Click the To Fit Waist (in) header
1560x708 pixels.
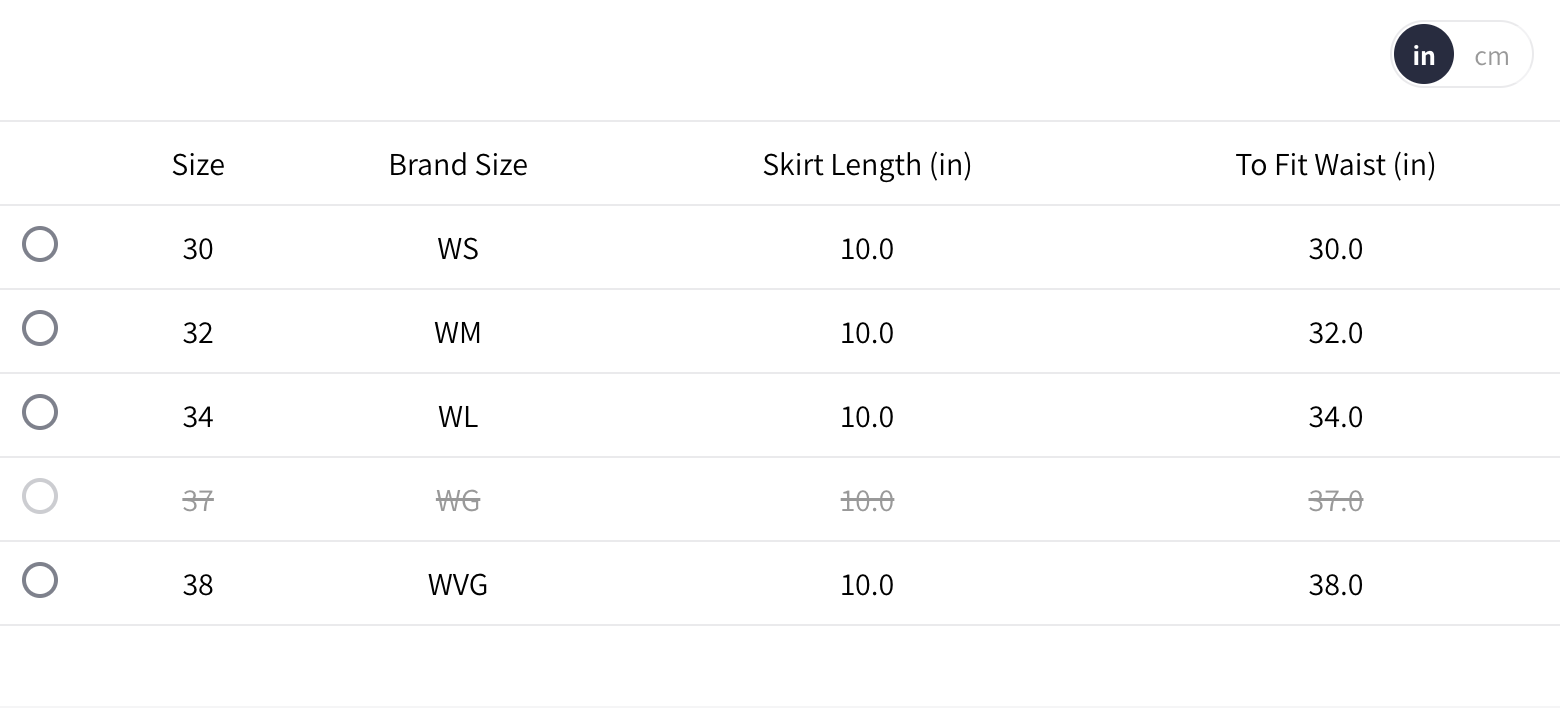pos(1335,164)
